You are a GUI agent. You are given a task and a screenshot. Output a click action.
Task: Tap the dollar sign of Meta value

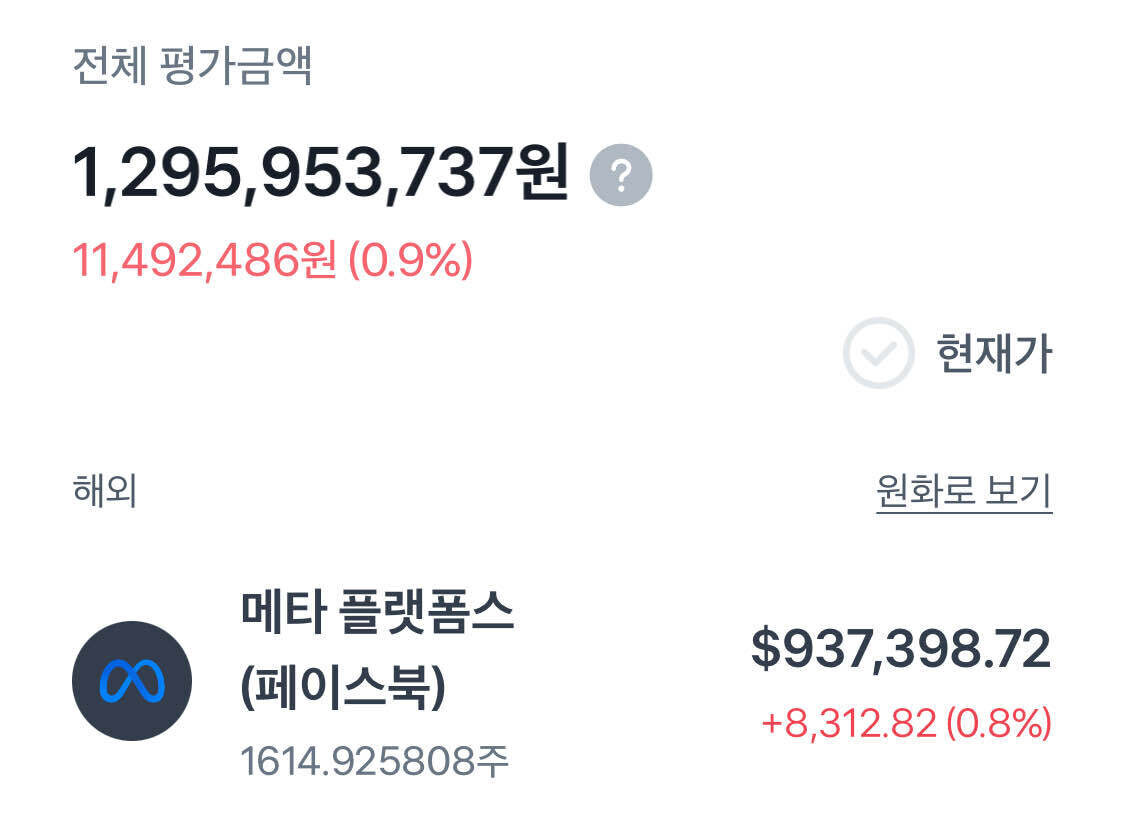765,649
